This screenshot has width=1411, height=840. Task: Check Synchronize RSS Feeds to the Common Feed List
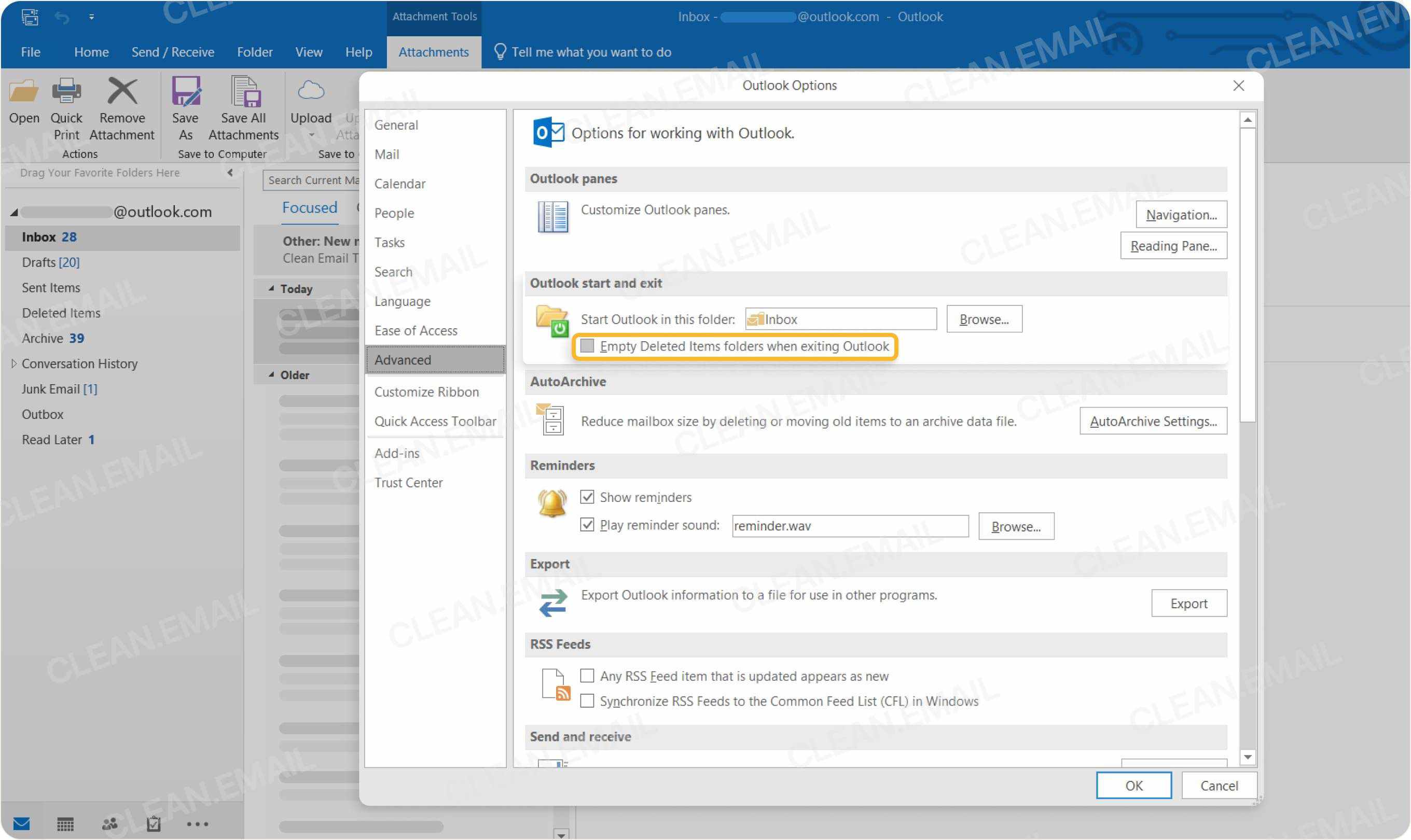click(x=587, y=701)
